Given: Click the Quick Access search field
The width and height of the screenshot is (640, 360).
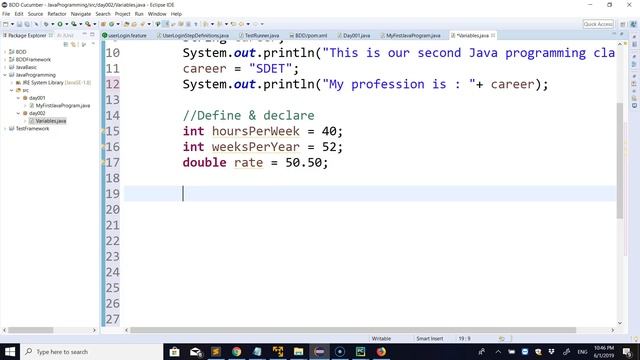Looking at the screenshot, I should (x=598, y=24).
